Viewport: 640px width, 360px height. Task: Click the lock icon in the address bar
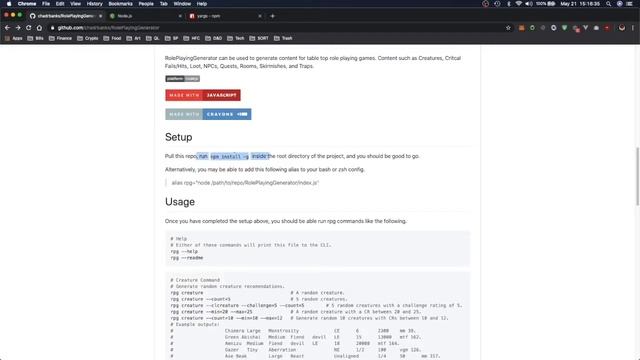coord(52,28)
